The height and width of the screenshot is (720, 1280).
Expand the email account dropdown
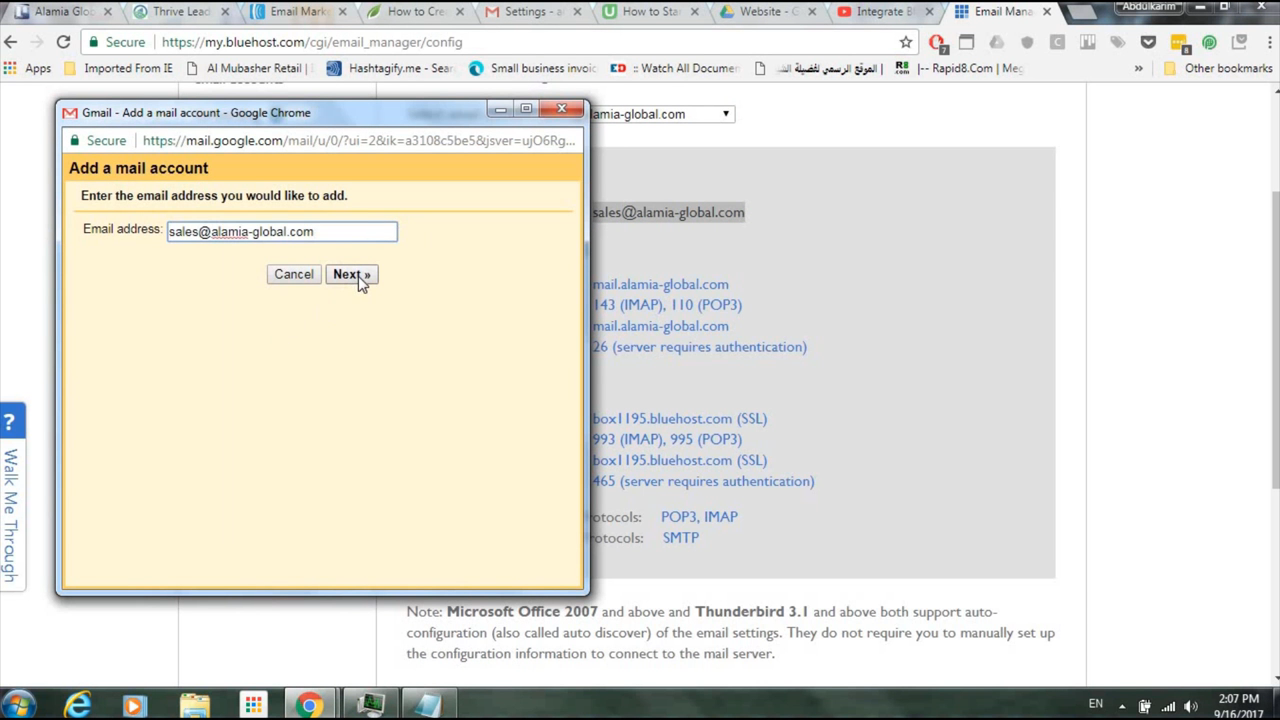click(726, 114)
